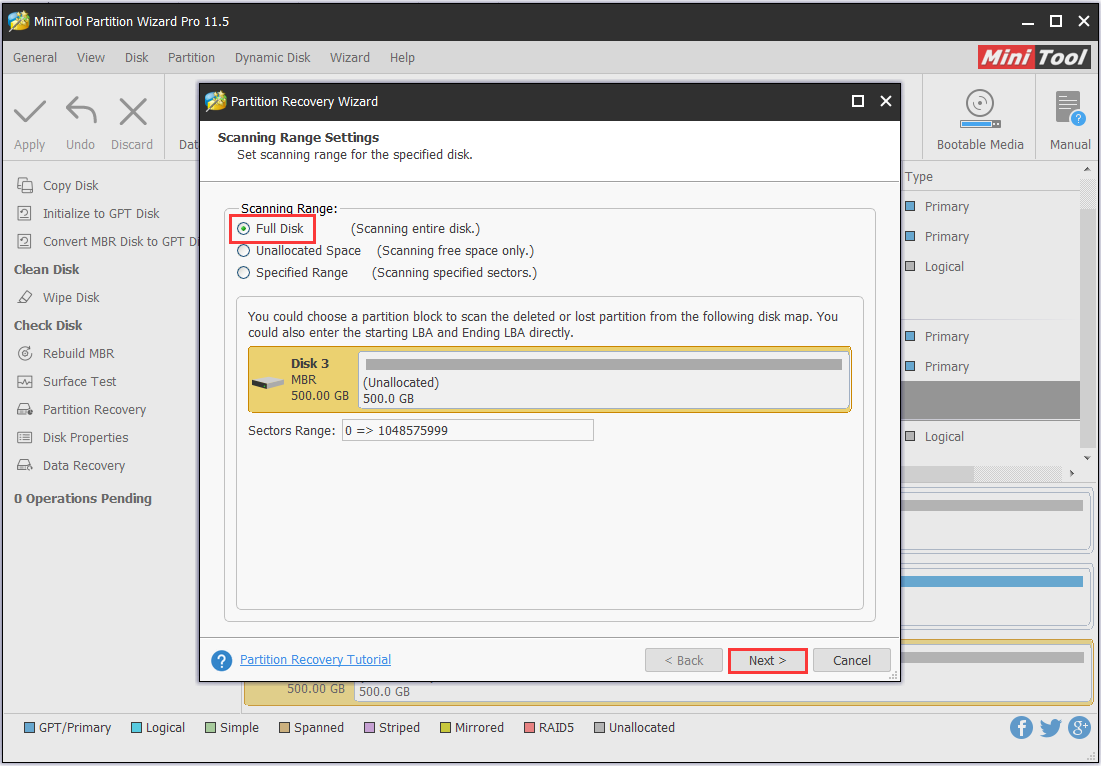Click the Simple legend entry
The width and height of the screenshot is (1101, 766).
click(232, 727)
